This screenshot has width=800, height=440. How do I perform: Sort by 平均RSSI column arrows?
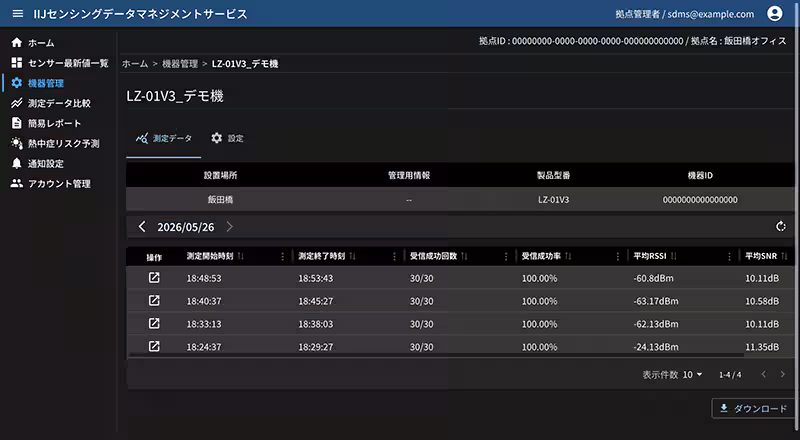click(674, 256)
